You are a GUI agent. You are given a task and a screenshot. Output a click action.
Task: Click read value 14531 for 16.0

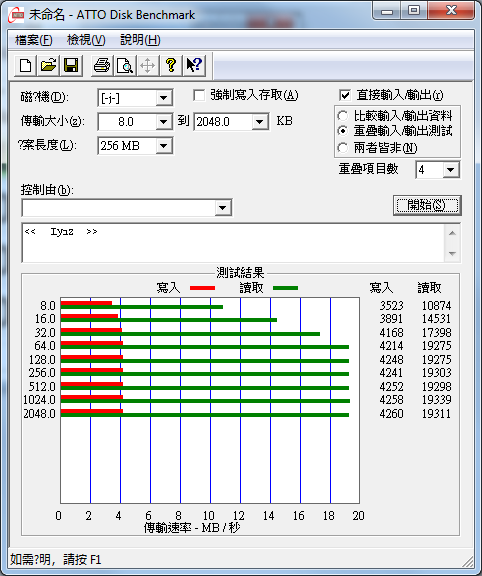pyautogui.click(x=436, y=319)
